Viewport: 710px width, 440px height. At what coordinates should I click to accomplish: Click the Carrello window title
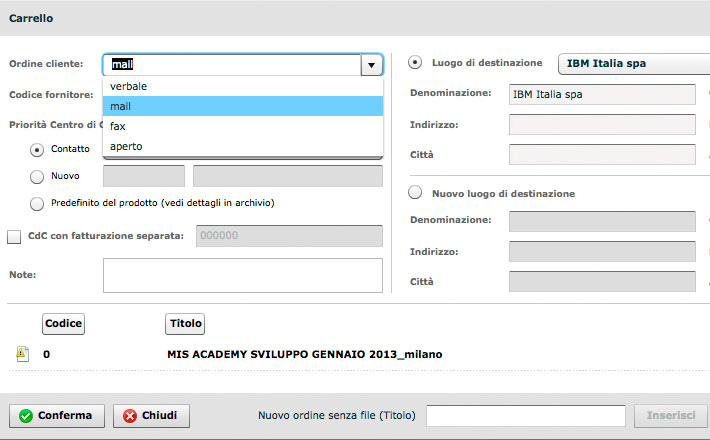pos(31,19)
